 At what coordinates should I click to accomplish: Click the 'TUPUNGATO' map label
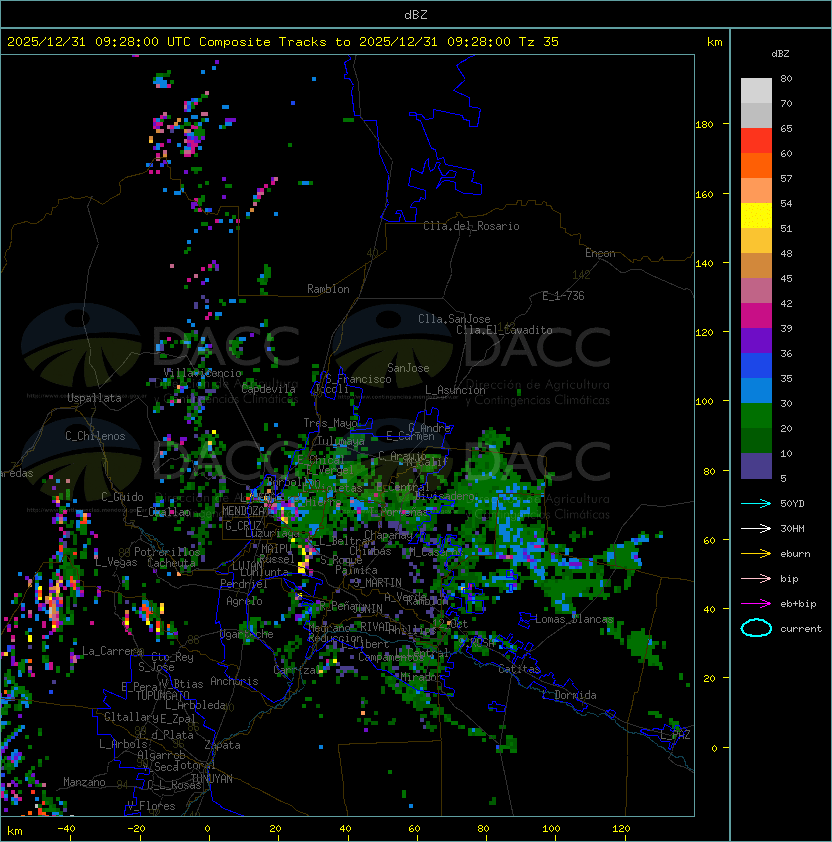point(162,696)
